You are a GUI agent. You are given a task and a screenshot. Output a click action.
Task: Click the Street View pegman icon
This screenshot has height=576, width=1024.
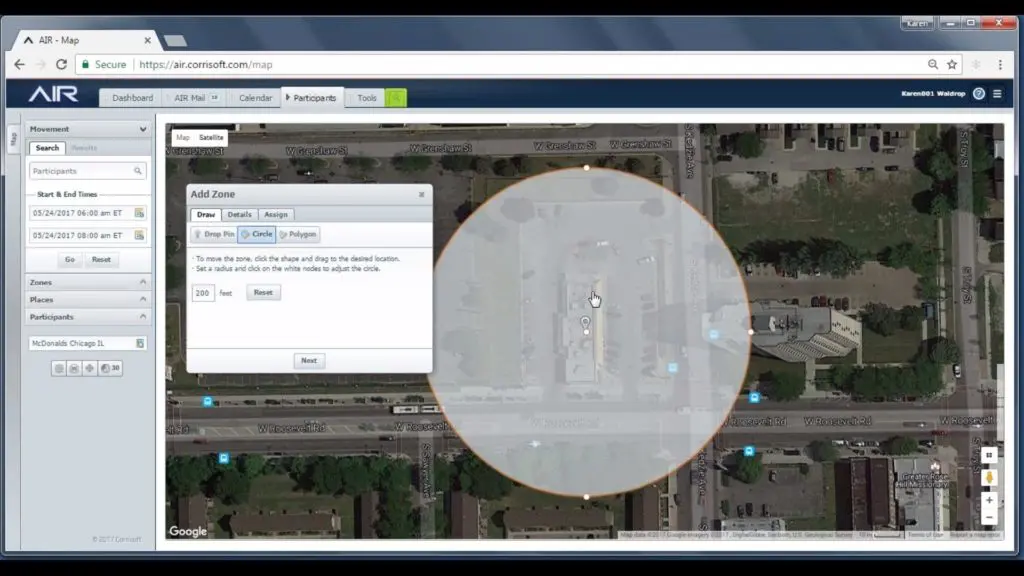[989, 478]
